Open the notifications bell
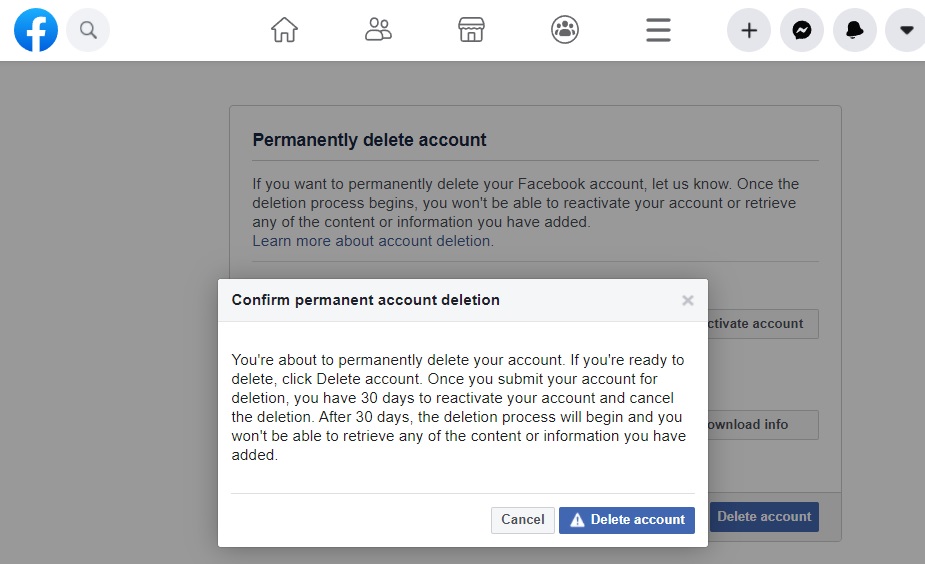This screenshot has width=925, height=564. (x=855, y=30)
